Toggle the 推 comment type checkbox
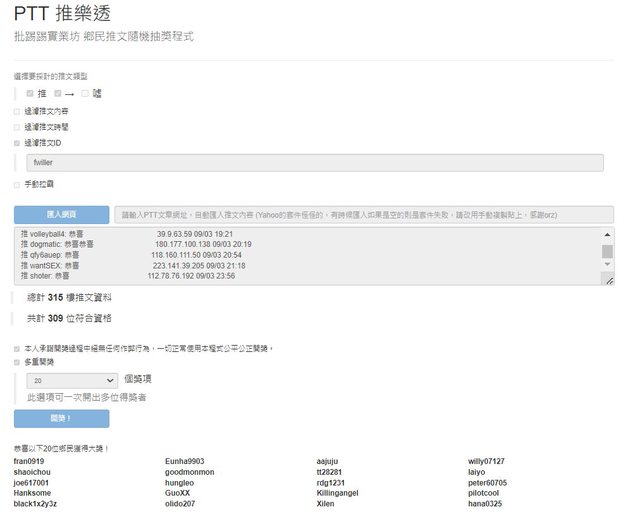Screen dimensions: 640x514 pyautogui.click(x=30, y=93)
